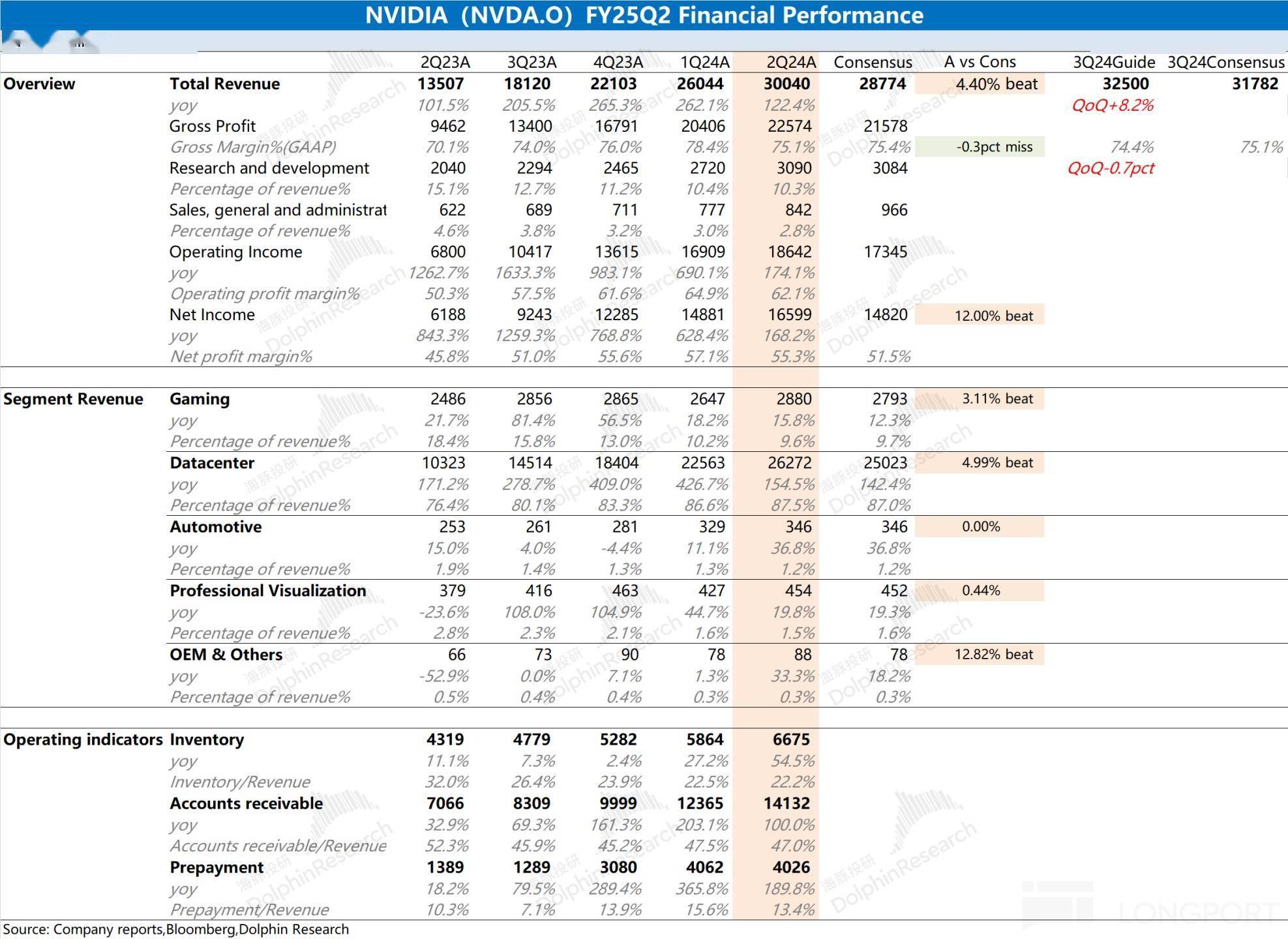The width and height of the screenshot is (1288, 939).
Task: Click the red QoQ+8.2% note
Action: pyautogui.click(x=1113, y=105)
